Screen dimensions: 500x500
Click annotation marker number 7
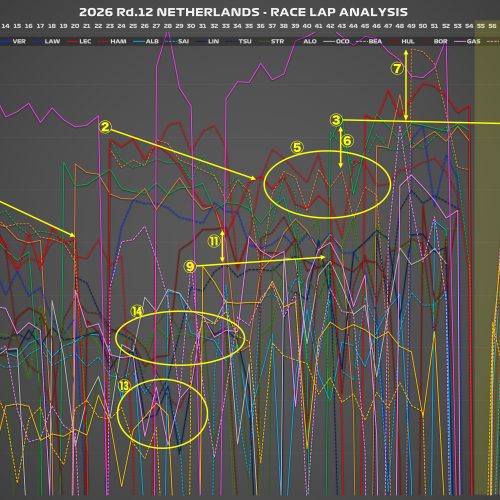[397, 69]
